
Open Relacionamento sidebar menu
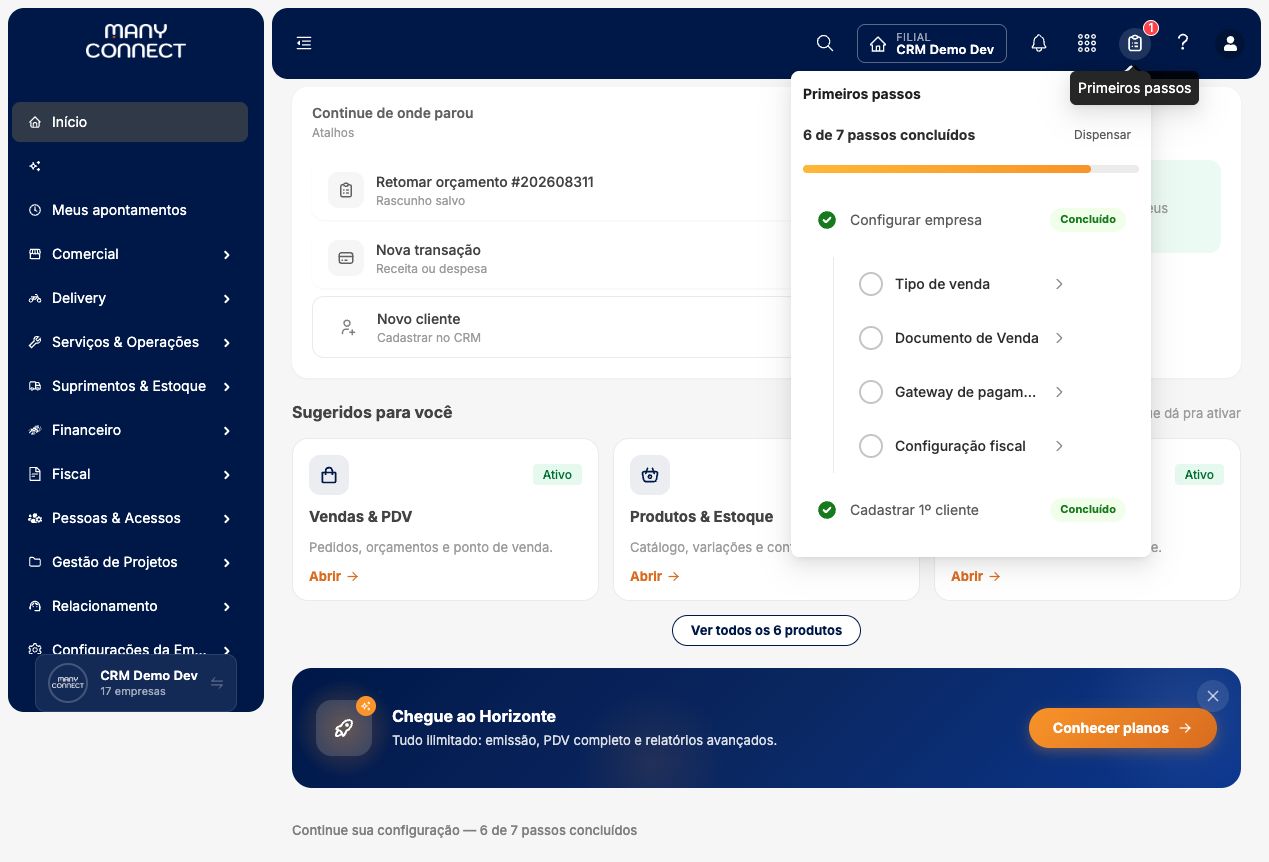[x=130, y=606]
